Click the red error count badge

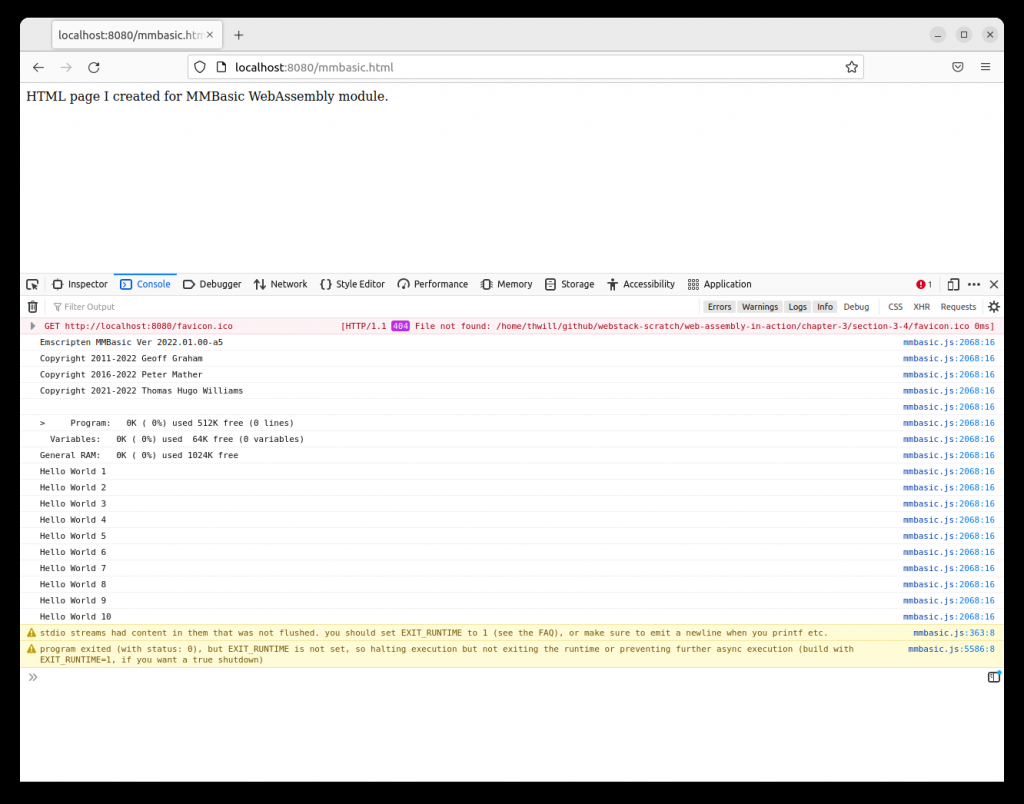click(924, 284)
